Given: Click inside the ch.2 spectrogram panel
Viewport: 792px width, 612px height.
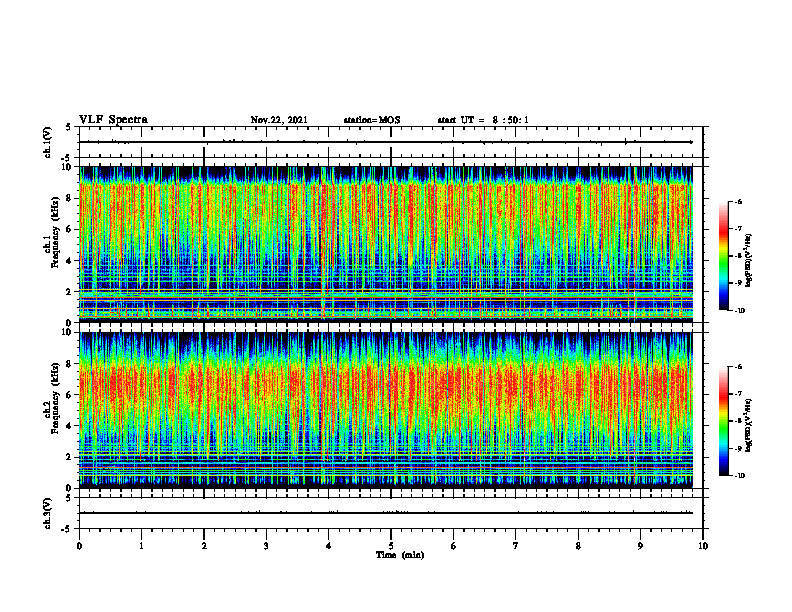Looking at the screenshot, I should click(x=386, y=410).
